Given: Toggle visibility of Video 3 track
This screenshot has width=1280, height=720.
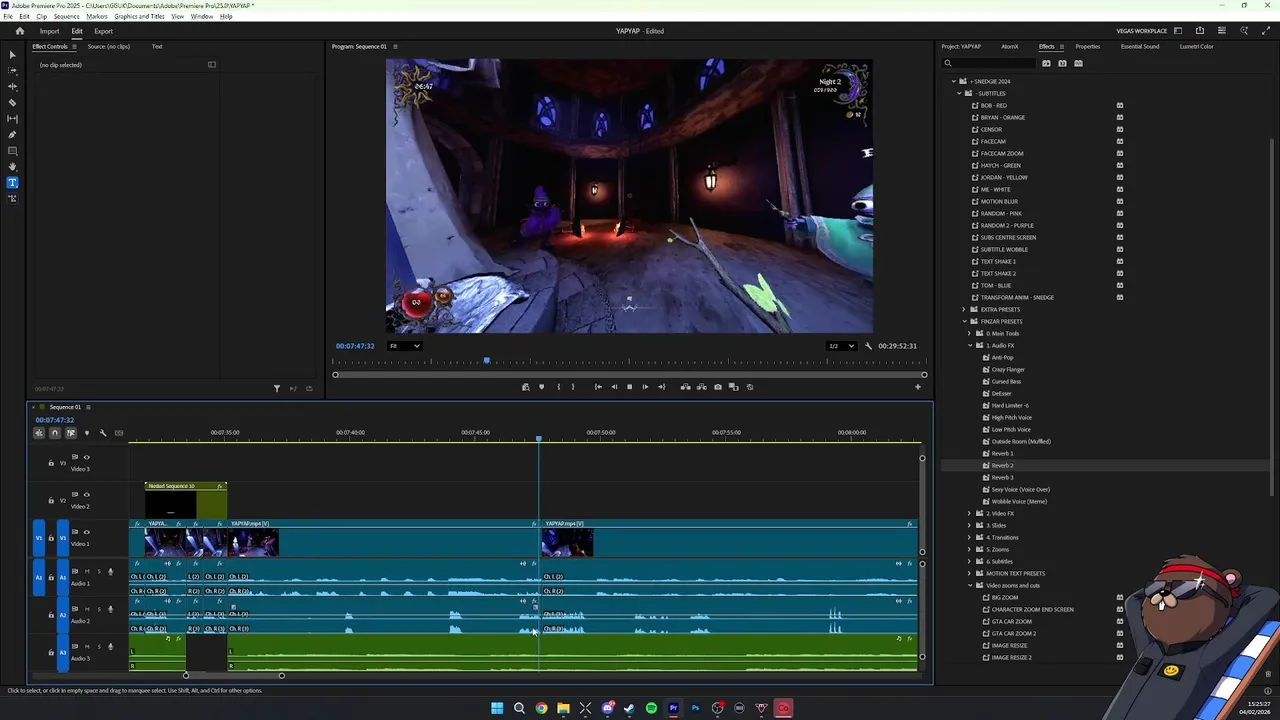Looking at the screenshot, I should pos(86,457).
